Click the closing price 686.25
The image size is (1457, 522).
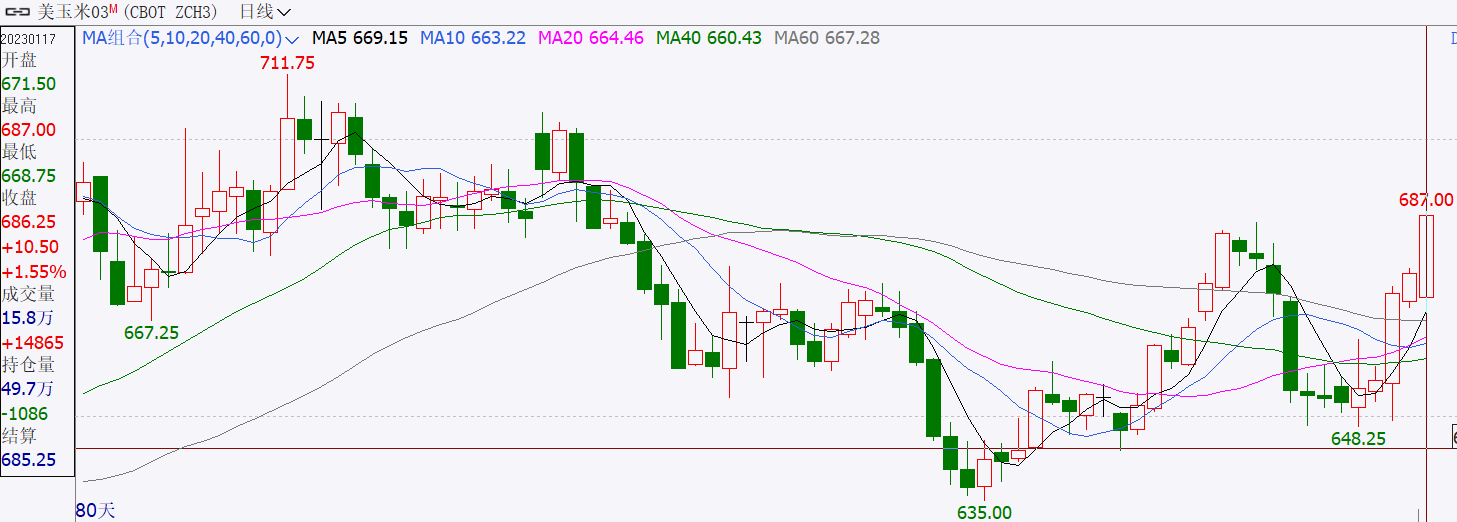pyautogui.click(x=29, y=222)
